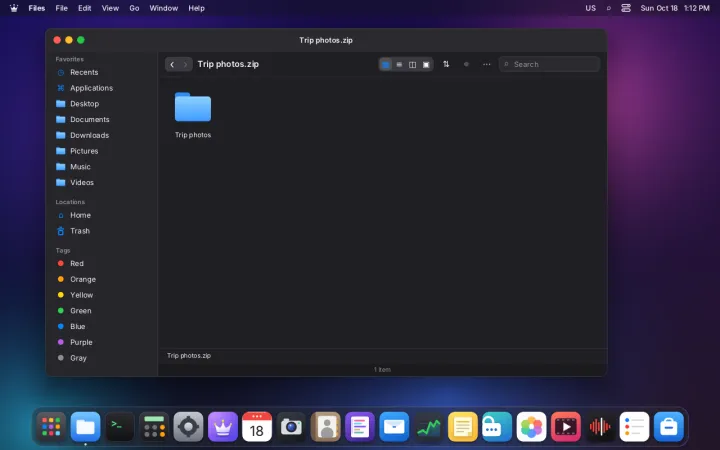Image resolution: width=720 pixels, height=450 pixels.
Task: Open System Settings from the dock
Action: [x=188, y=427]
